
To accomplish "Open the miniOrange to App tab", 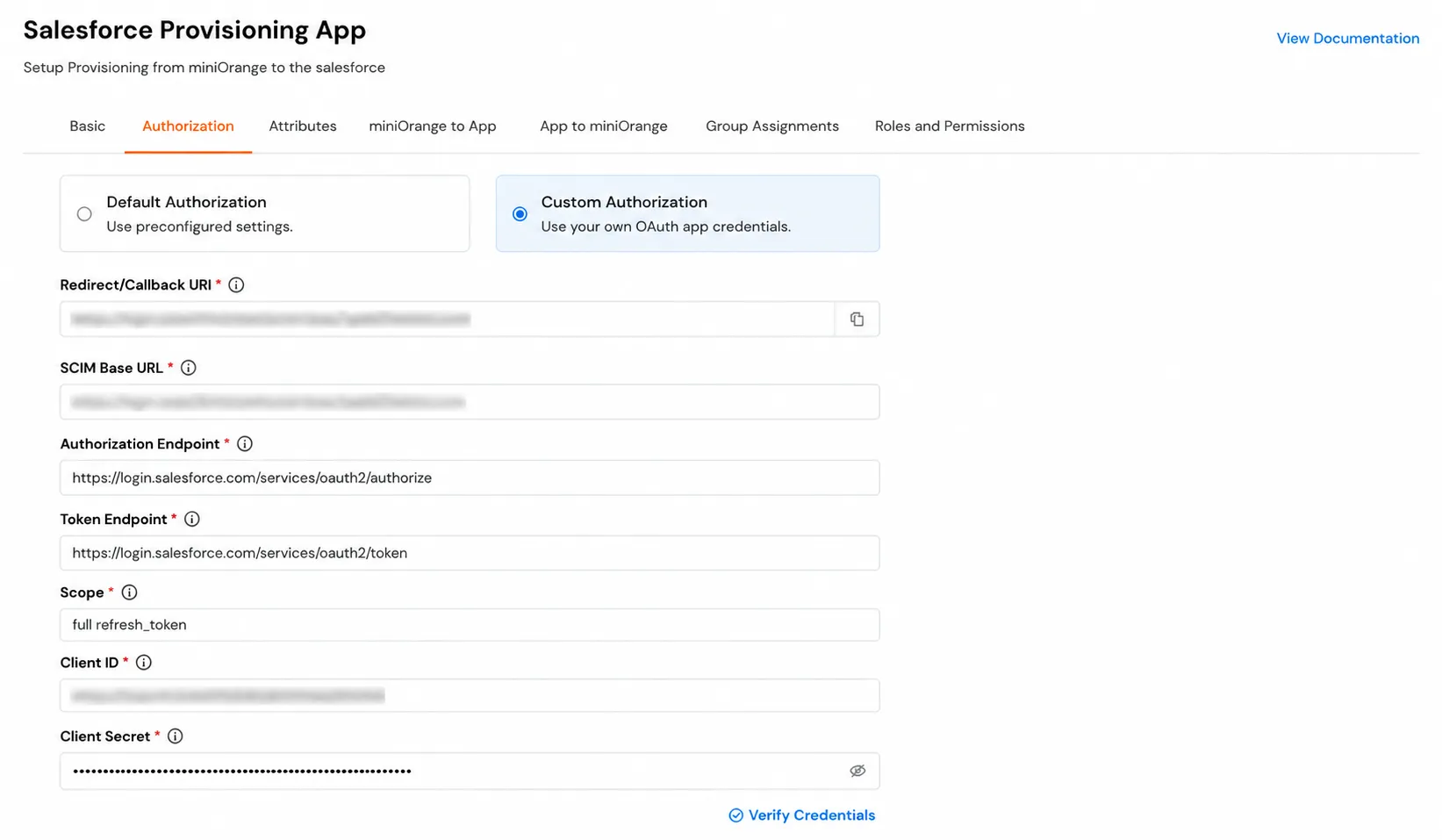I will (x=433, y=126).
